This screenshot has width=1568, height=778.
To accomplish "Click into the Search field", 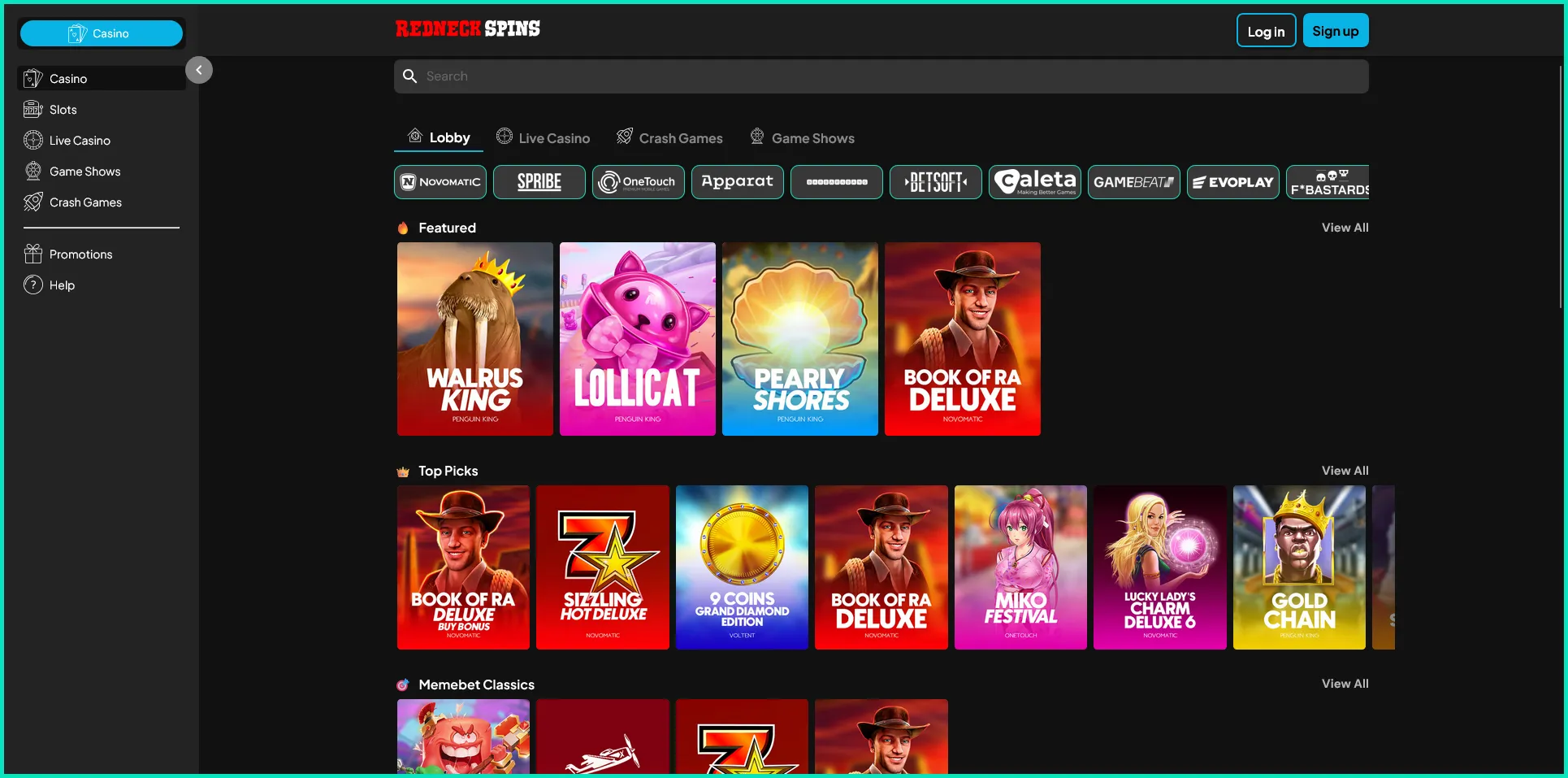I will tap(881, 76).
